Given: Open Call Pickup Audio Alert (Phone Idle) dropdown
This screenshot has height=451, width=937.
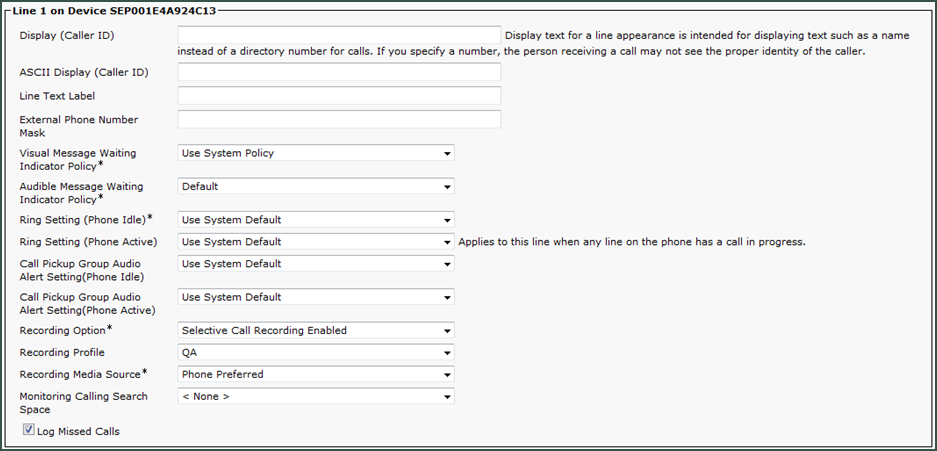Looking at the screenshot, I should [316, 263].
